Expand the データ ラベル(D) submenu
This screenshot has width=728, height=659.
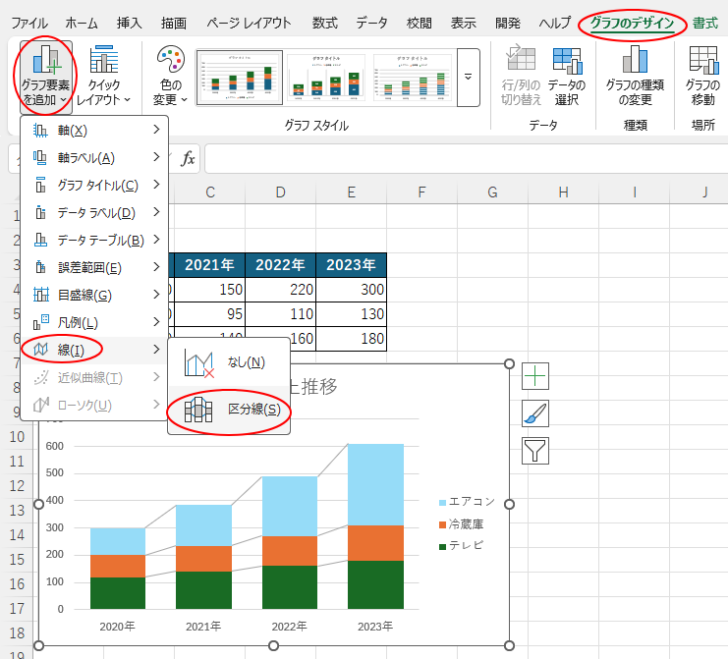pyautogui.click(x=94, y=212)
